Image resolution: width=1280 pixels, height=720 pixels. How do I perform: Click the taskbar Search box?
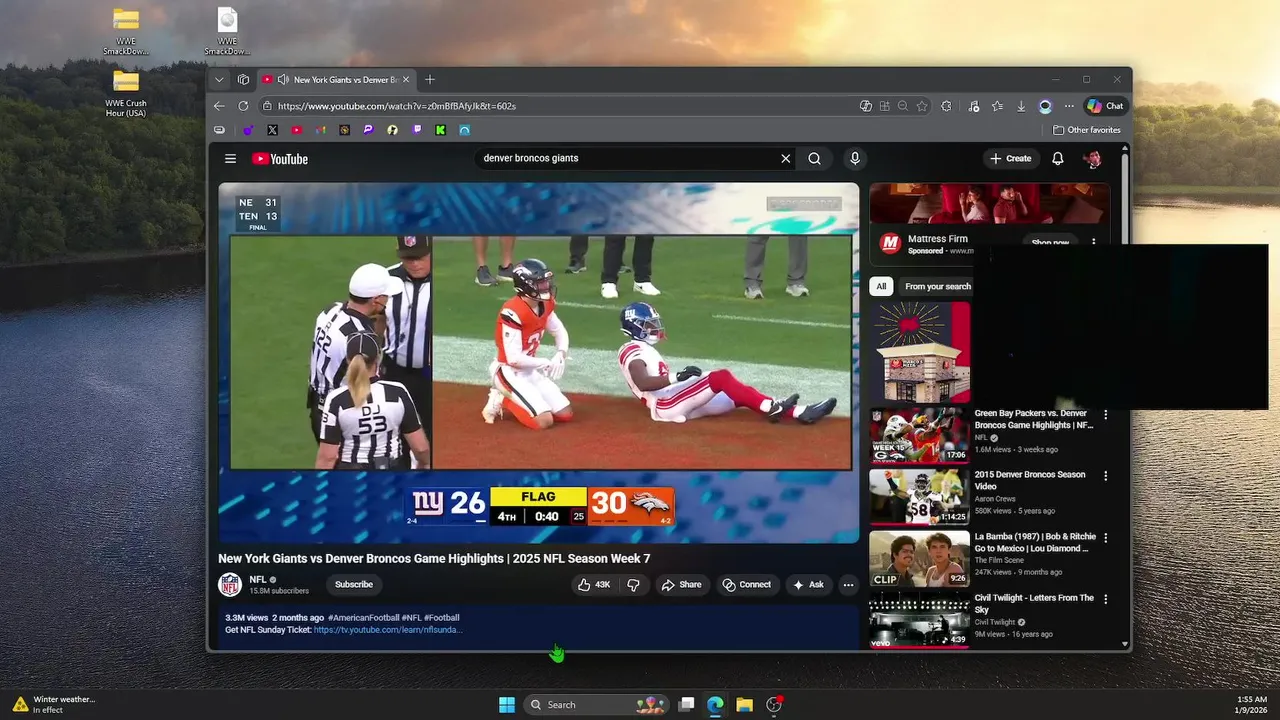coord(596,705)
